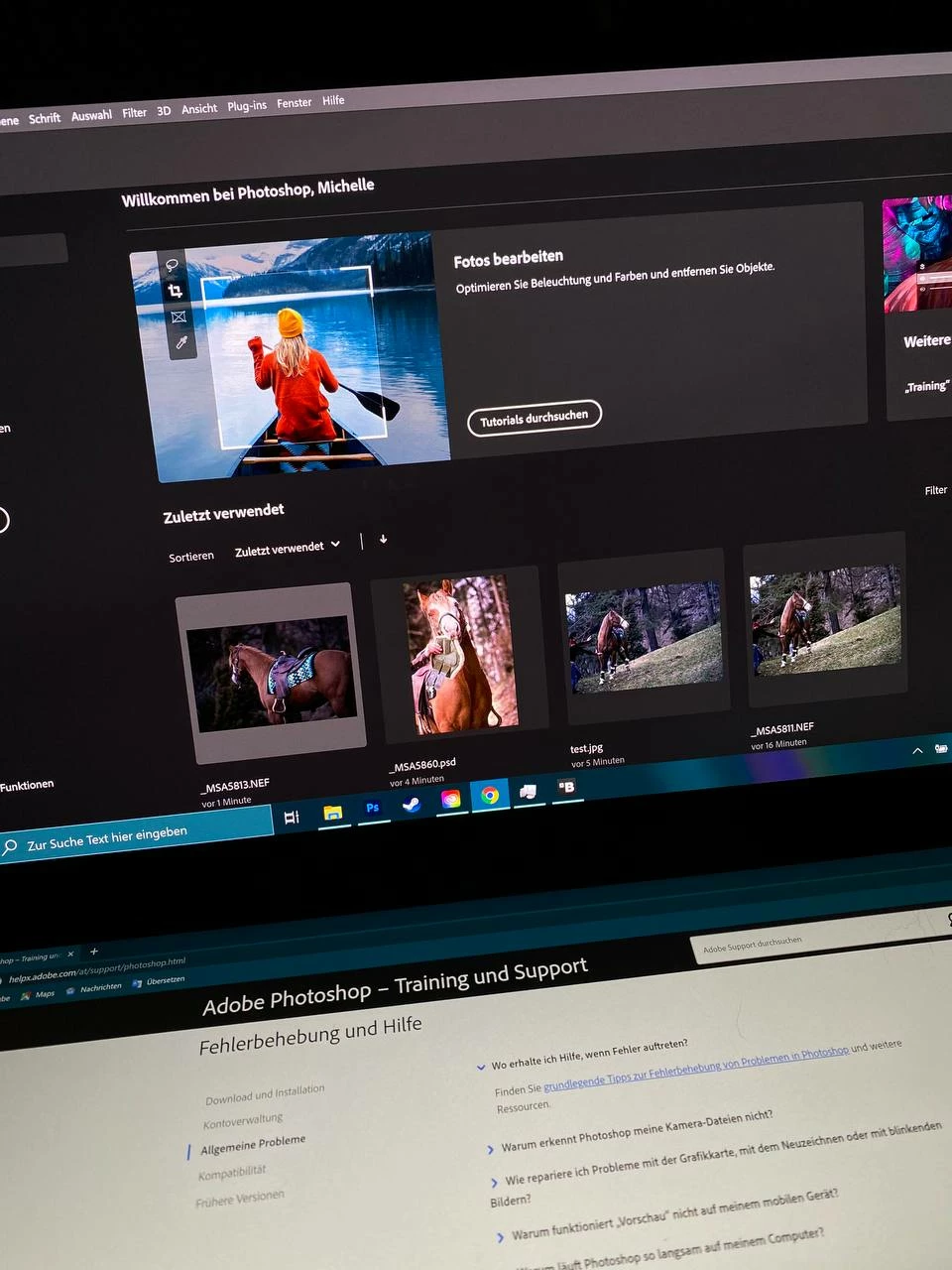Click the Fotos bearbeiten tutorial image
952x1270 pixels.
pyautogui.click(x=291, y=357)
